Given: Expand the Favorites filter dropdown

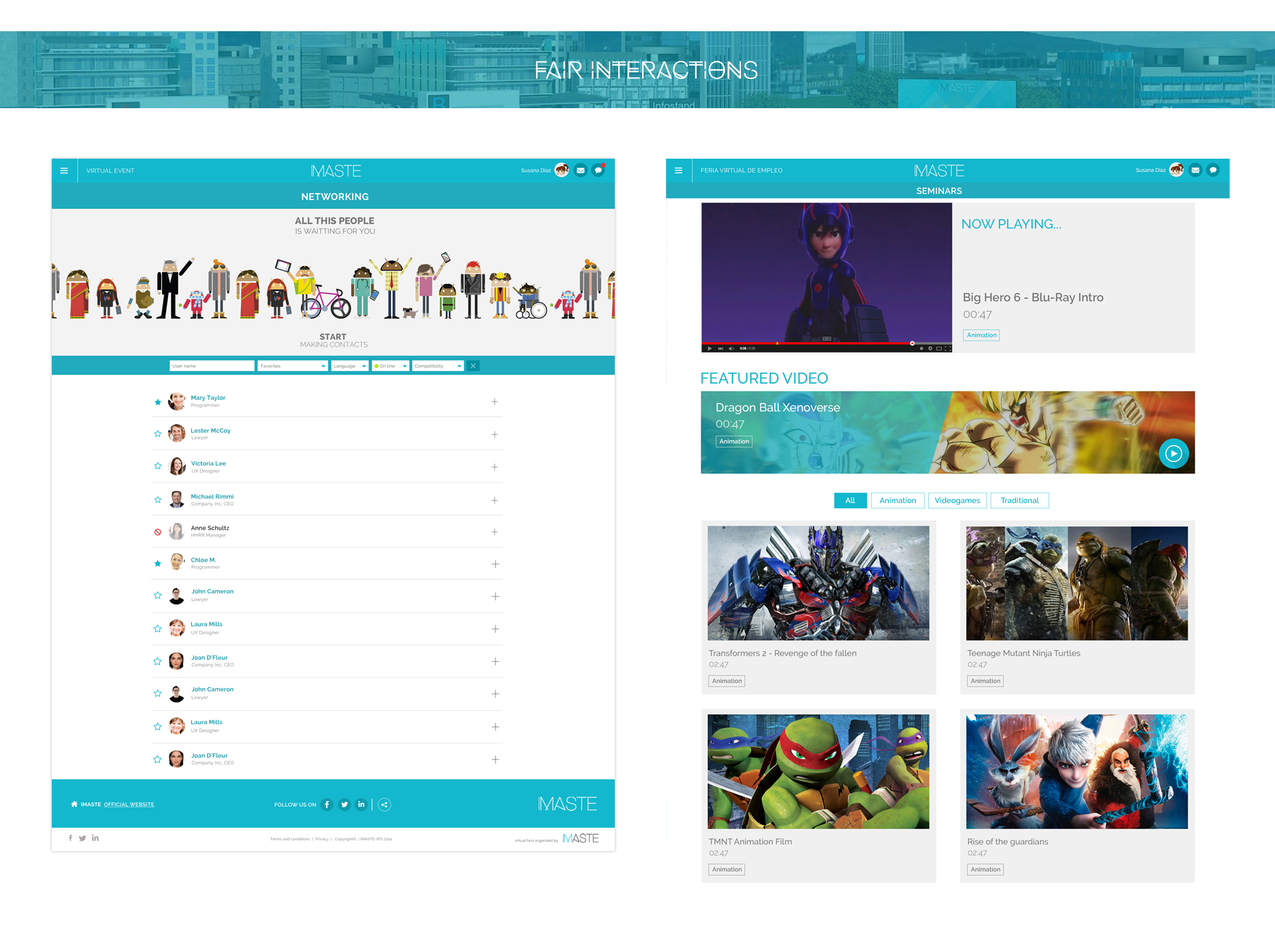Looking at the screenshot, I should [292, 366].
